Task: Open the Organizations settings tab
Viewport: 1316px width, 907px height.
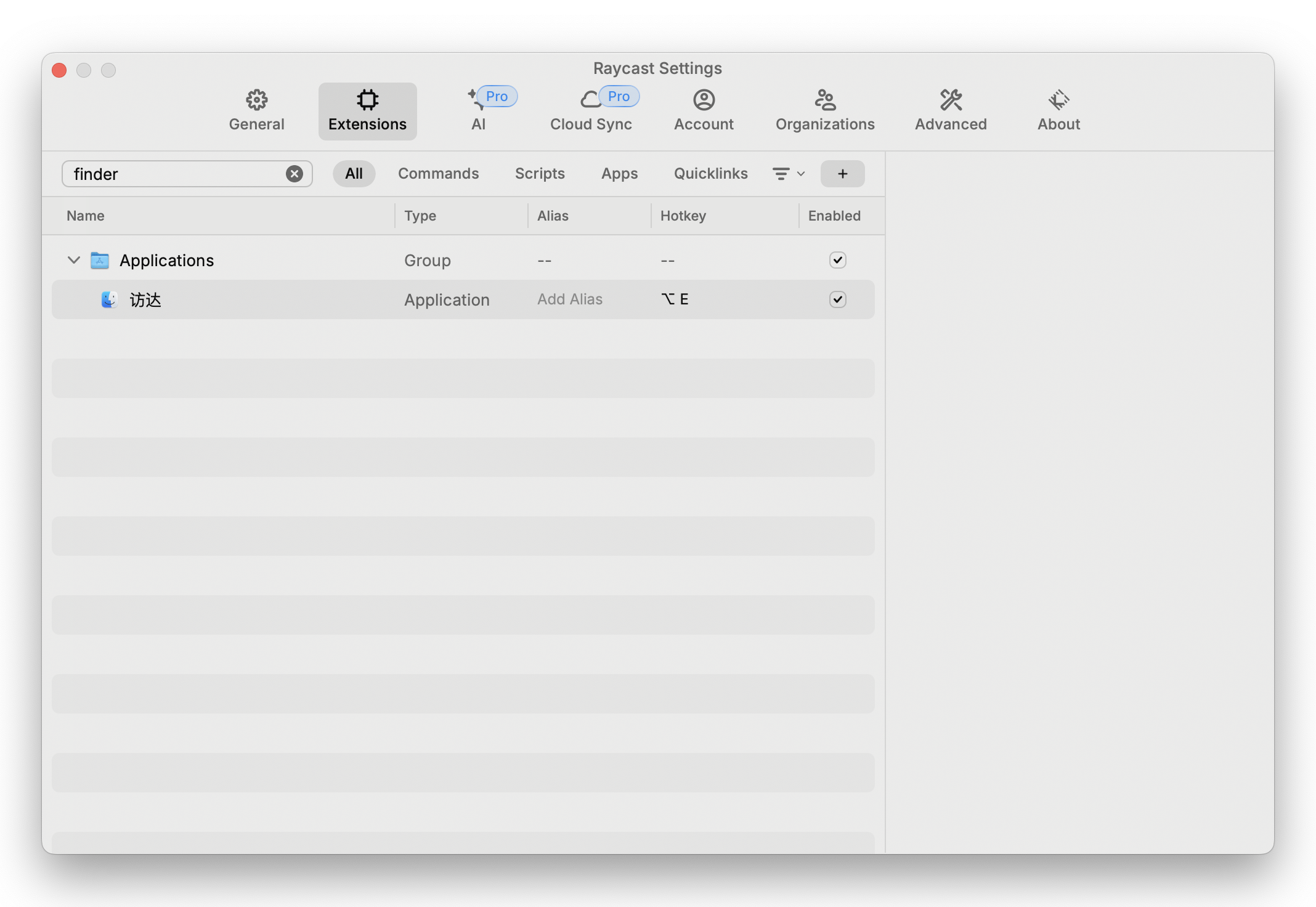Action: pyautogui.click(x=825, y=111)
